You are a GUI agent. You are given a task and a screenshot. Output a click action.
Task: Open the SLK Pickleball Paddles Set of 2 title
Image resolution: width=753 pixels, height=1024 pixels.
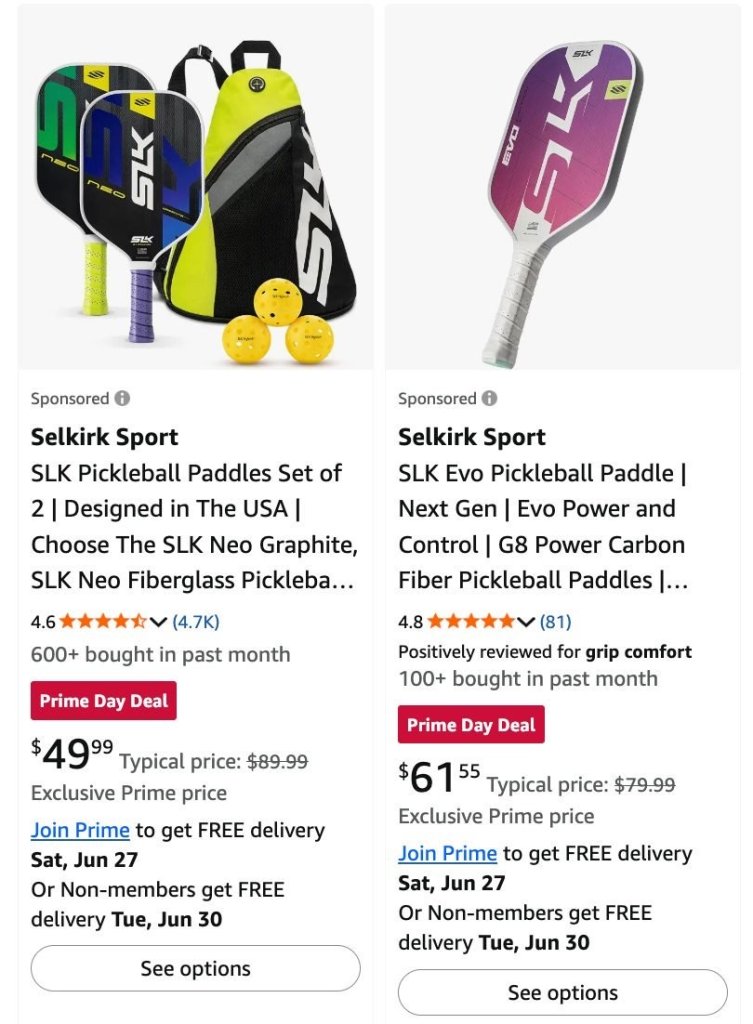pyautogui.click(x=194, y=526)
